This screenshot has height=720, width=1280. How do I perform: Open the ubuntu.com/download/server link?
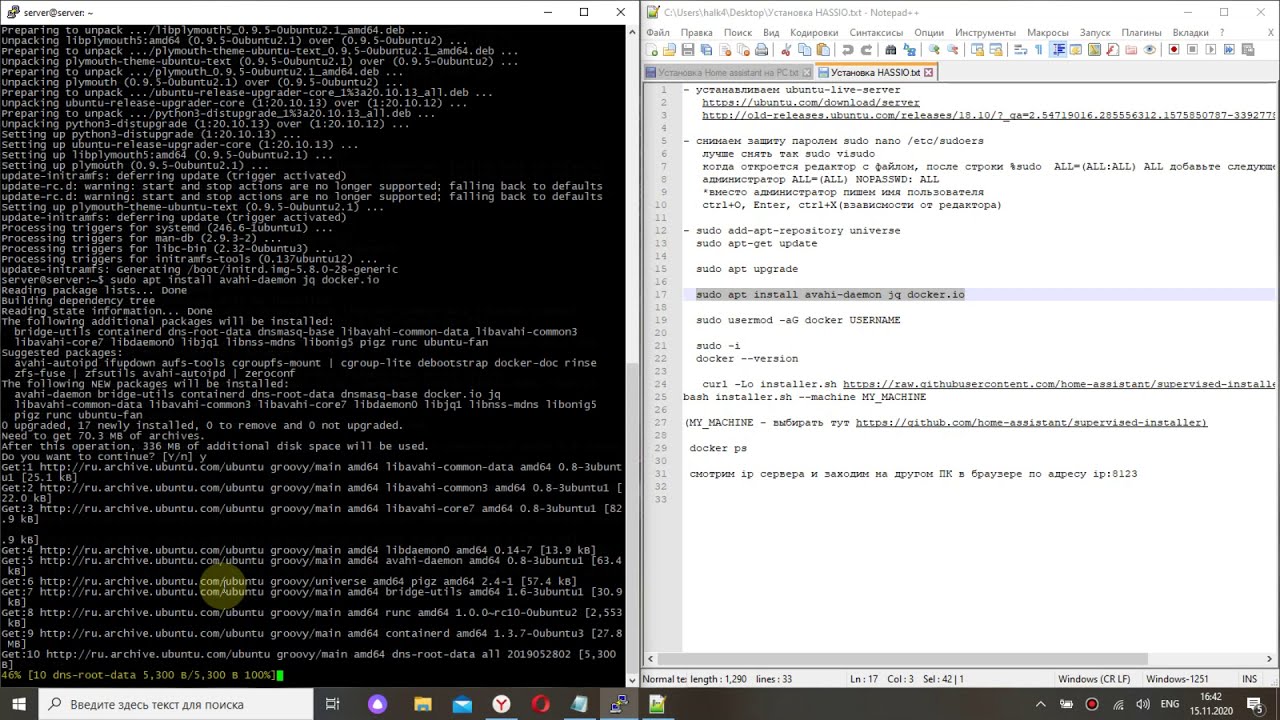click(810, 102)
